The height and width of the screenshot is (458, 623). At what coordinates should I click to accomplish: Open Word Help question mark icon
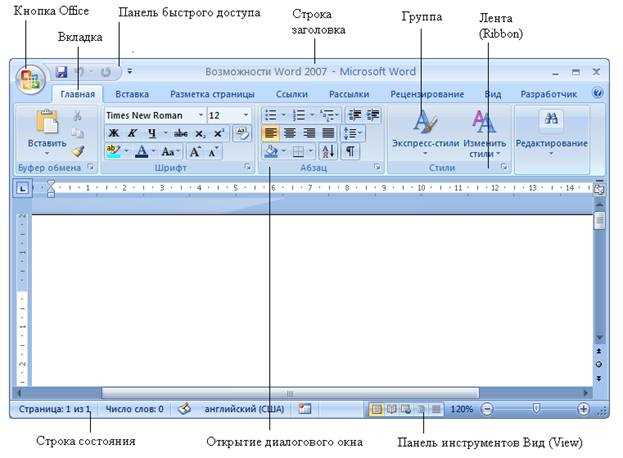[x=597, y=93]
